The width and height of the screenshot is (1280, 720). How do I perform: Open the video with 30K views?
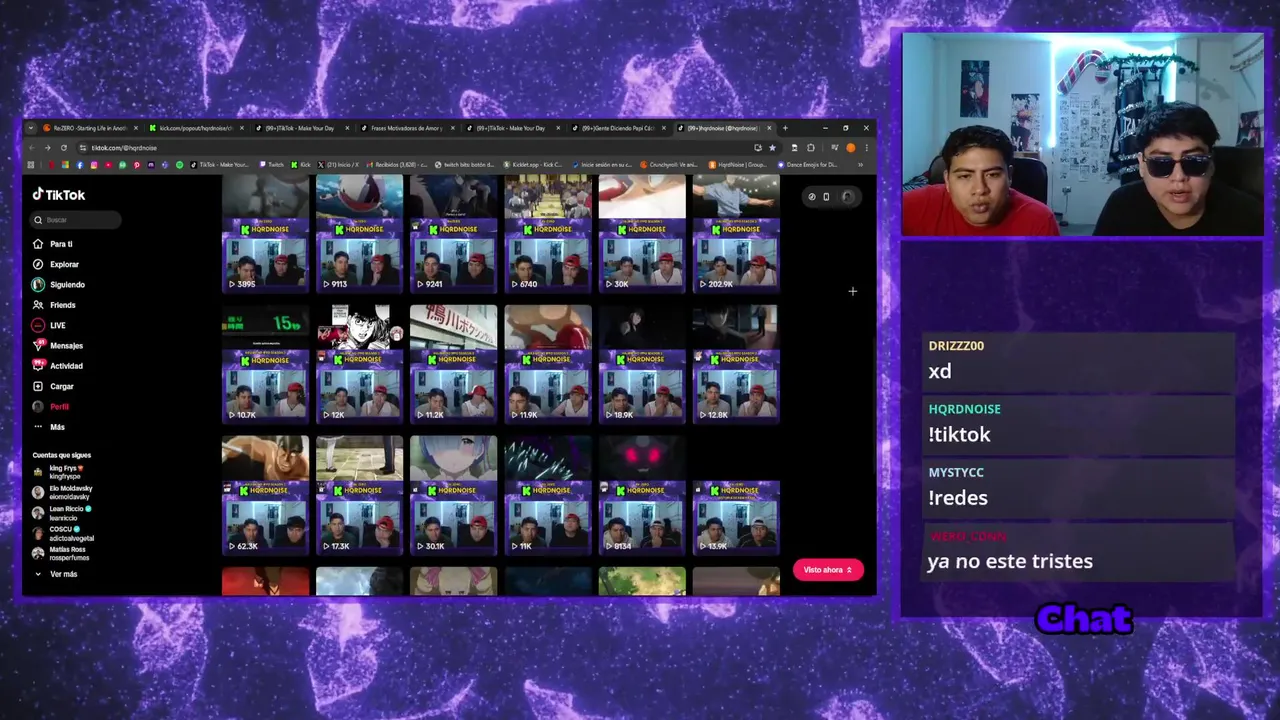[x=642, y=233]
